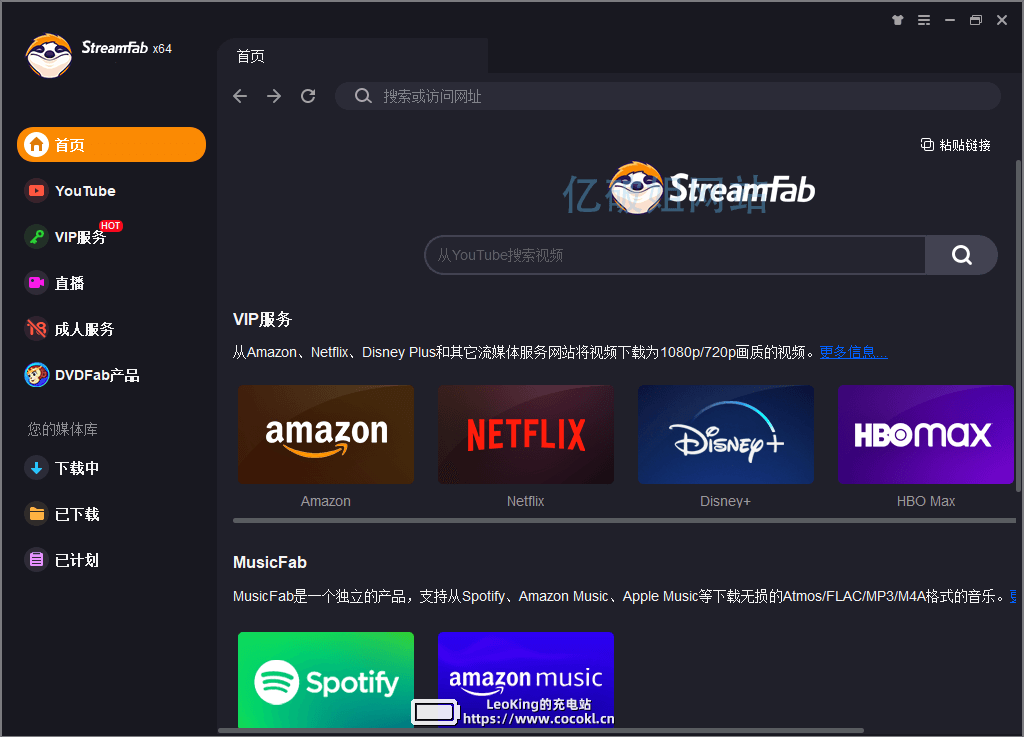Focus the 搜索或访问网址 address bar
The image size is (1024, 737).
(667, 97)
